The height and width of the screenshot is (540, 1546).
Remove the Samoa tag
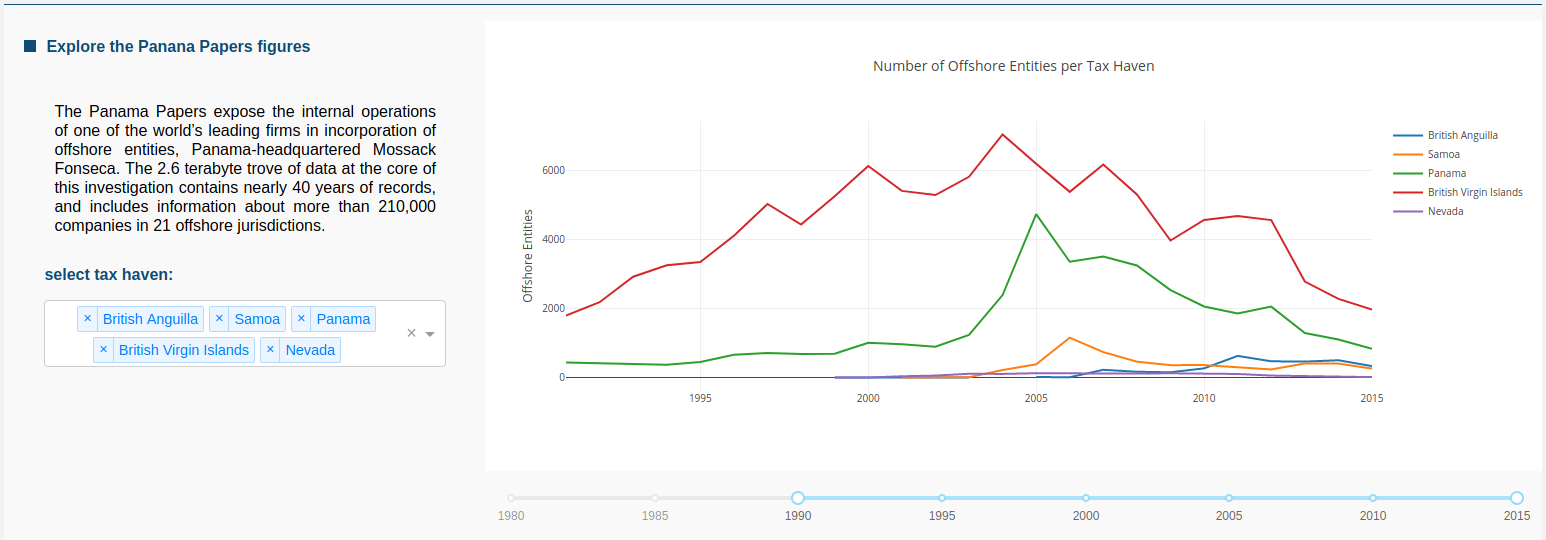tap(219, 319)
